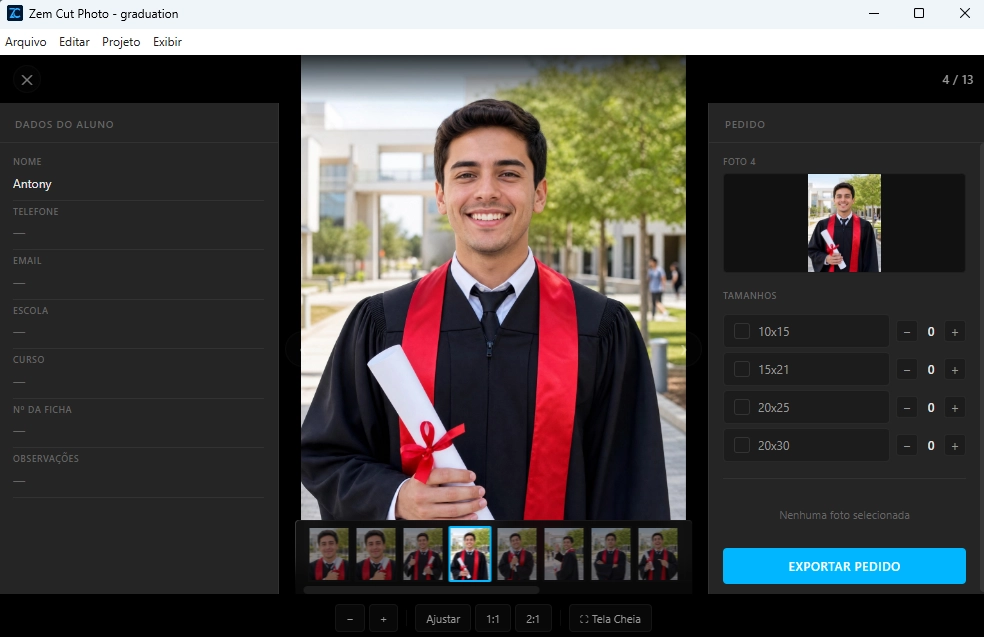Viewport: 984px width, 637px height.
Task: Select the fifth thumbnail in the filmstrip
Action: (517, 554)
